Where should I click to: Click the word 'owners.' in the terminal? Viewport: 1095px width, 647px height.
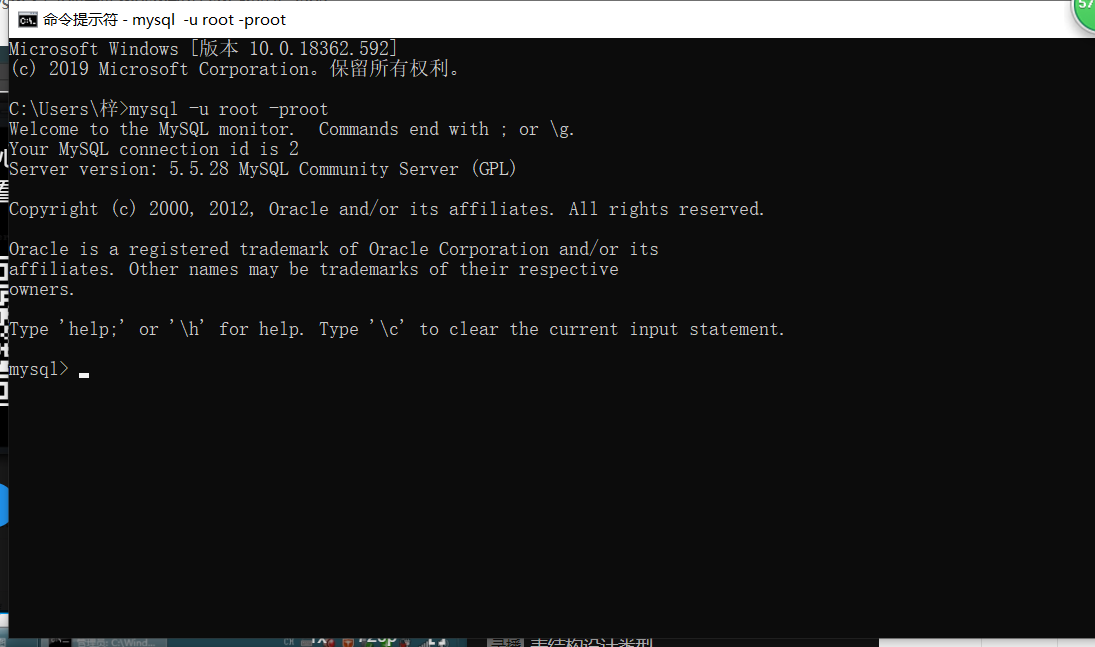point(42,290)
